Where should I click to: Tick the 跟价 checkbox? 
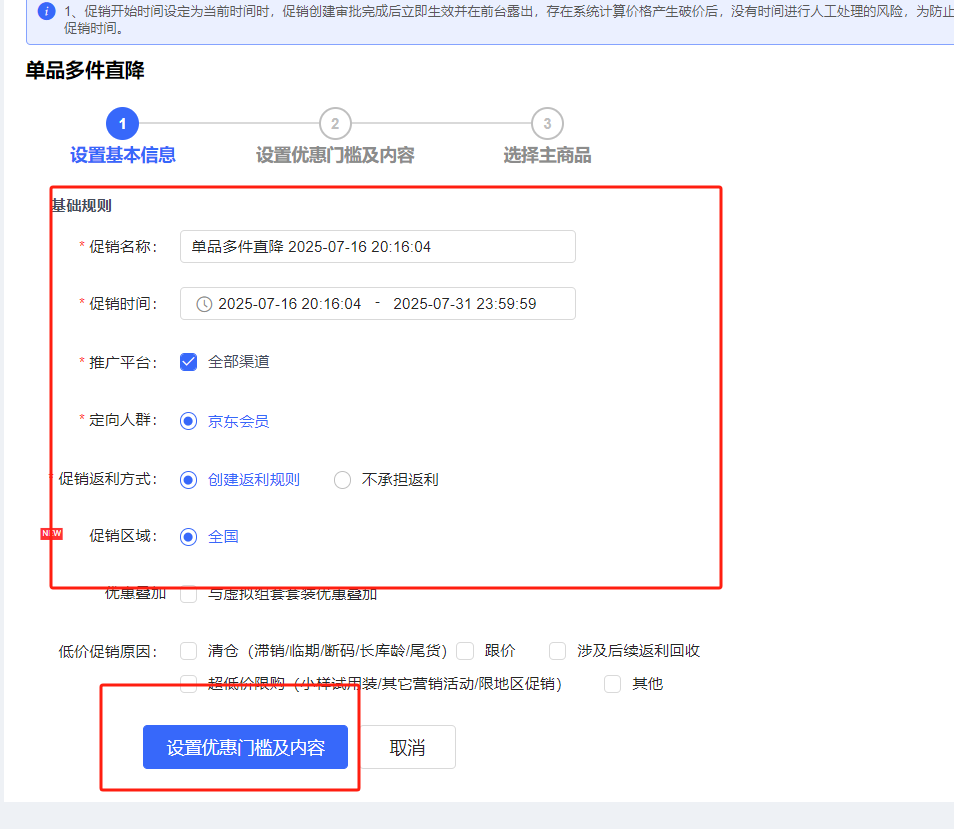(x=465, y=651)
